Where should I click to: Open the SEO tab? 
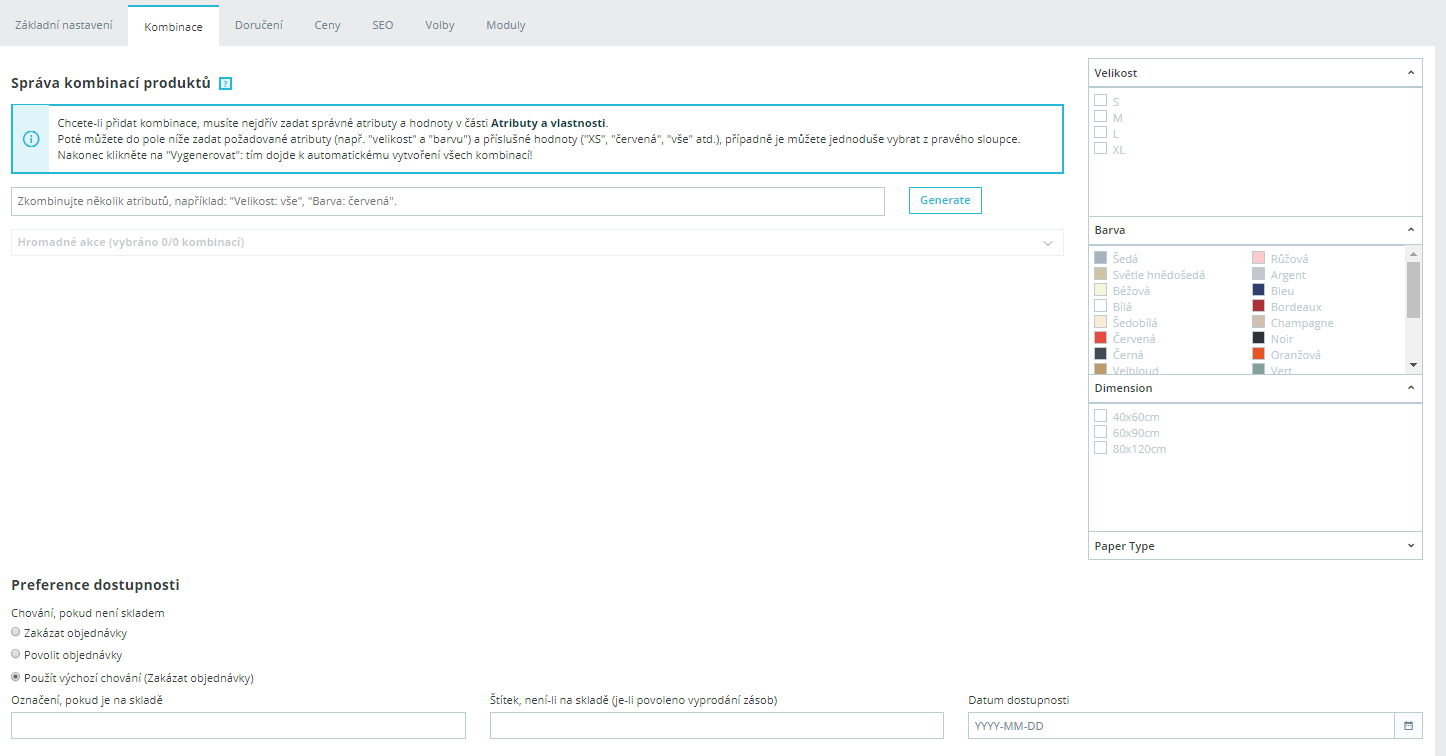pyautogui.click(x=383, y=25)
